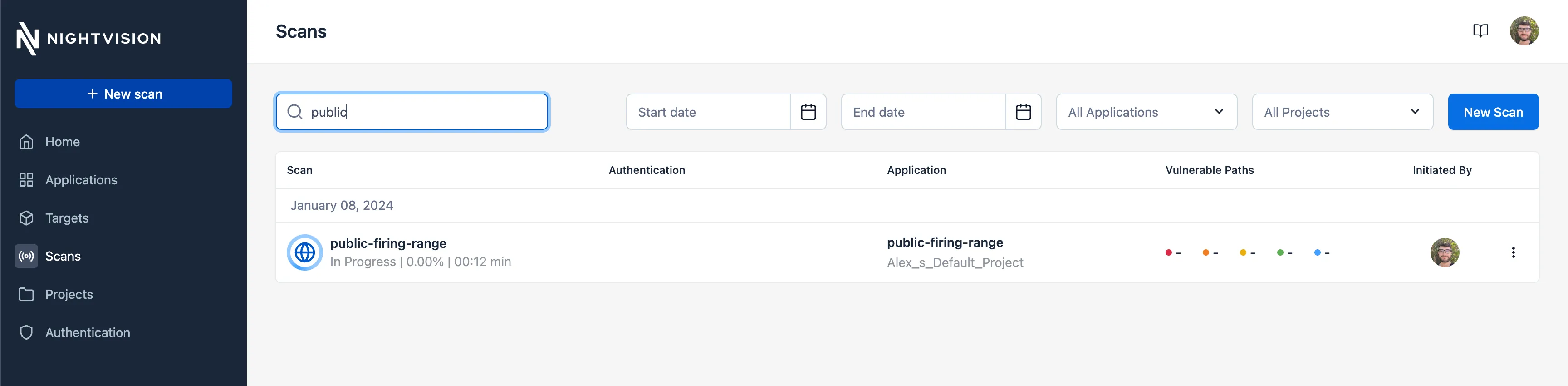Select Scans in the sidebar

(123, 256)
